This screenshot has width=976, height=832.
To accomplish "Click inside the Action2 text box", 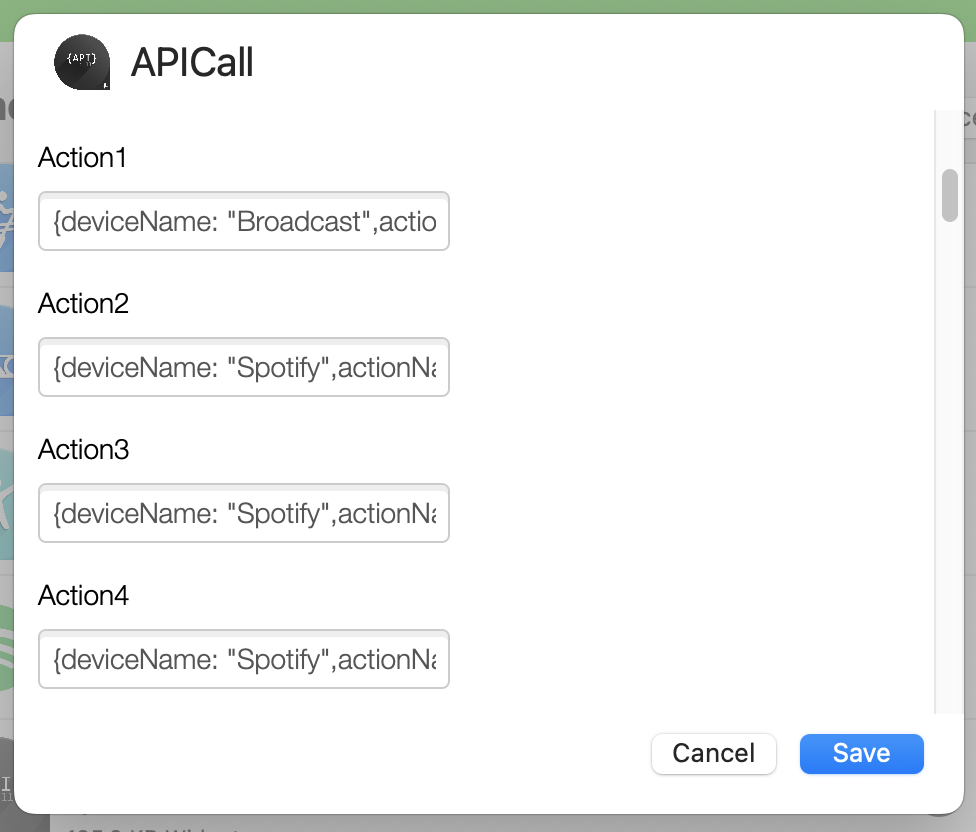I will point(243,367).
